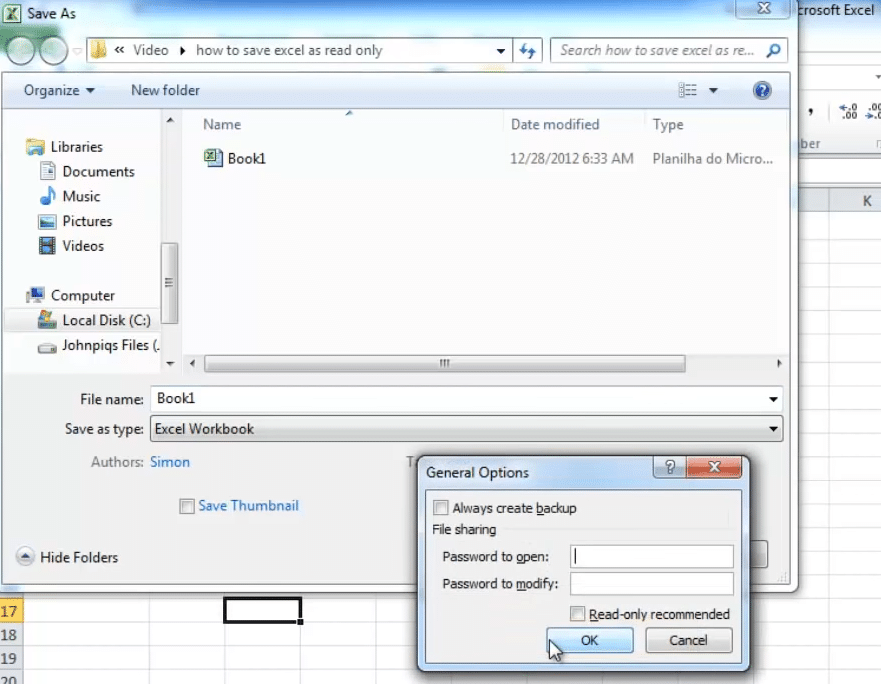Open the Organize dropdown menu
Image resolution: width=881 pixels, height=684 pixels.
(x=58, y=90)
